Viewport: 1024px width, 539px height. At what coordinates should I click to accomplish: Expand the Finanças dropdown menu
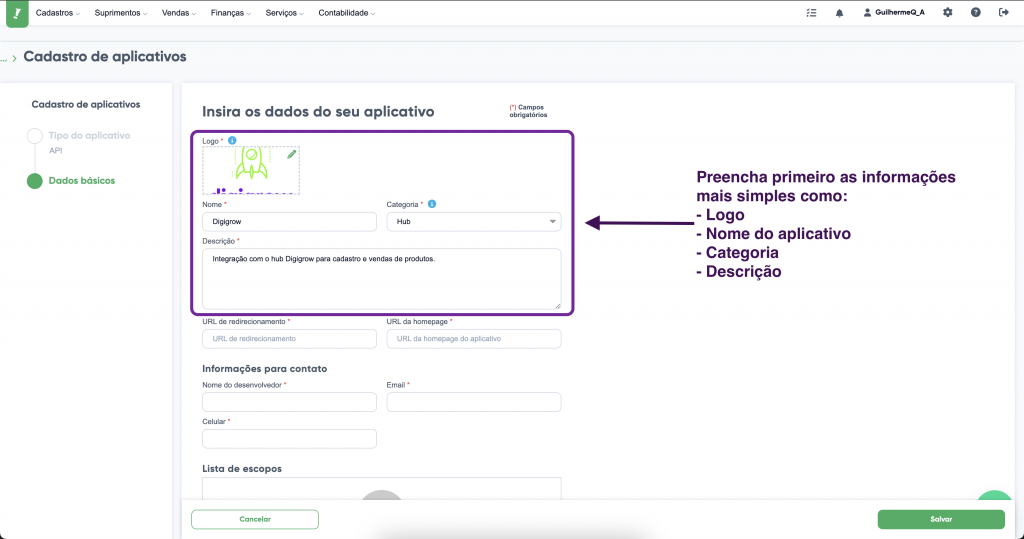click(232, 13)
